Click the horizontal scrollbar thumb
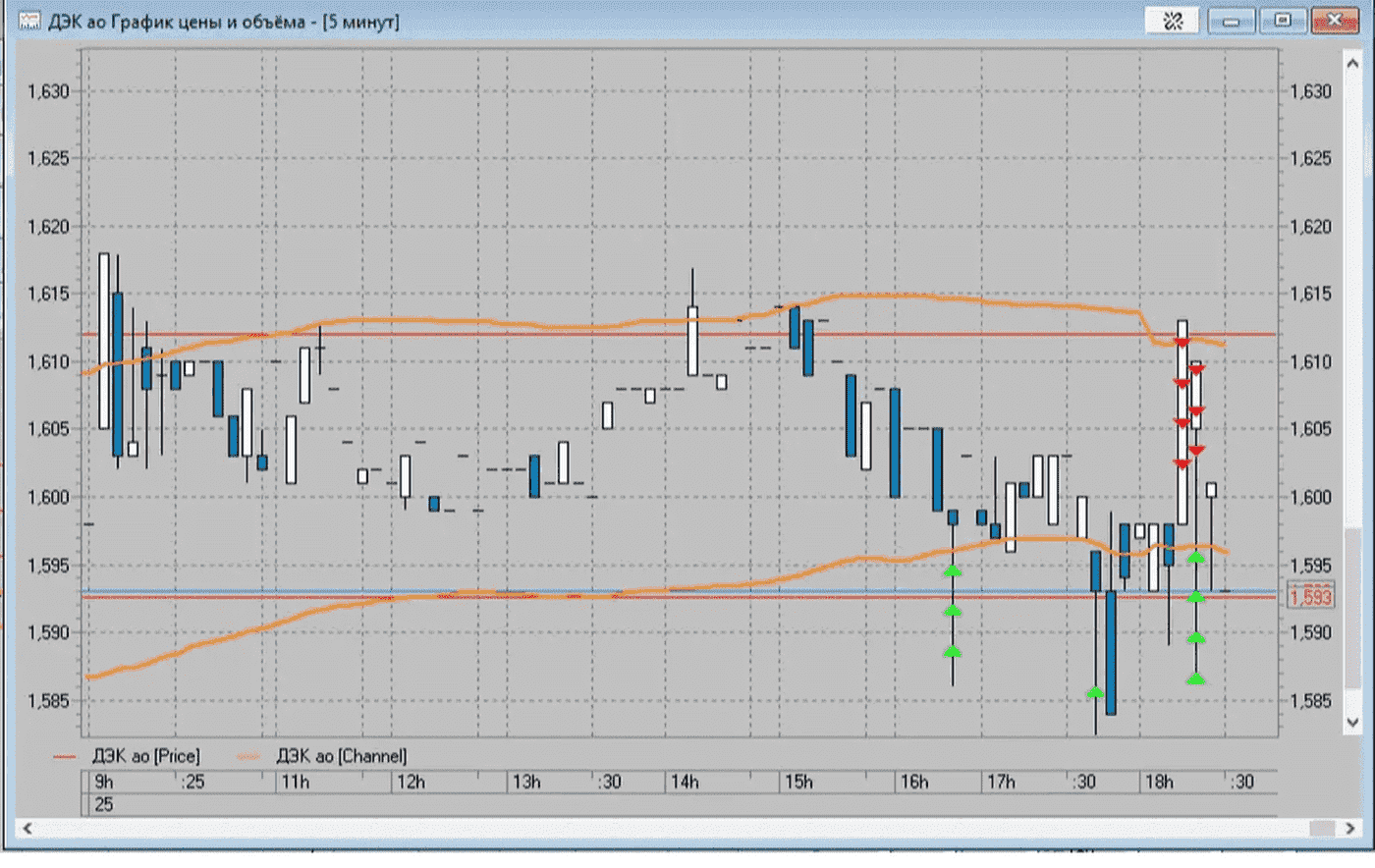Image resolution: width=1375 pixels, height=868 pixels. (x=1322, y=829)
